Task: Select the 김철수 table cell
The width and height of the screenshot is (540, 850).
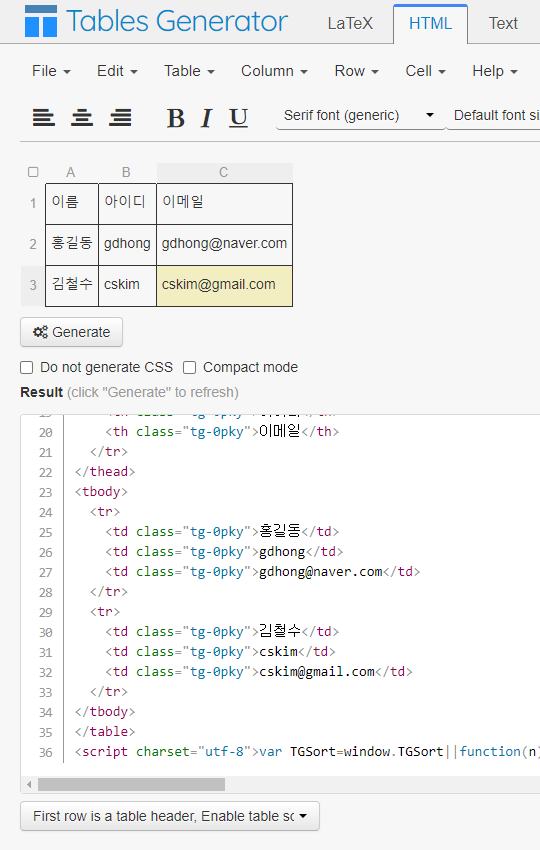Action: pos(72,286)
